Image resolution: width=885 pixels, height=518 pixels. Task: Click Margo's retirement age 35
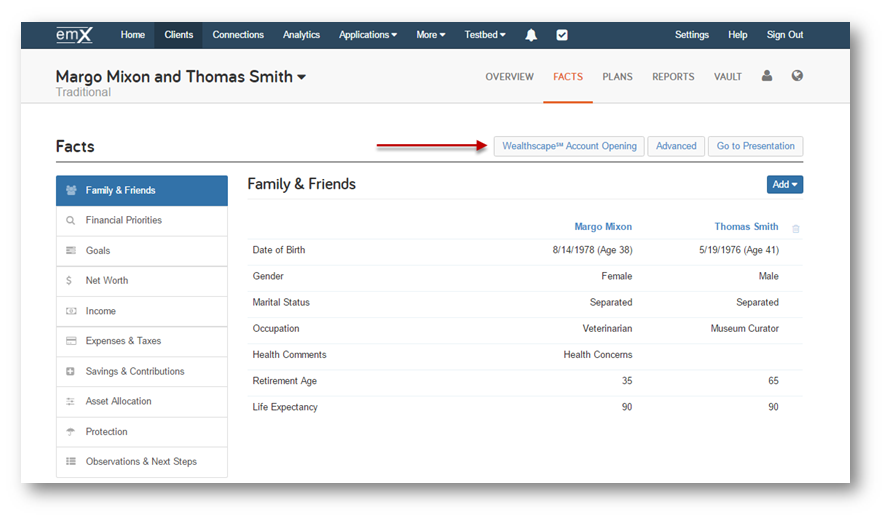pos(627,381)
